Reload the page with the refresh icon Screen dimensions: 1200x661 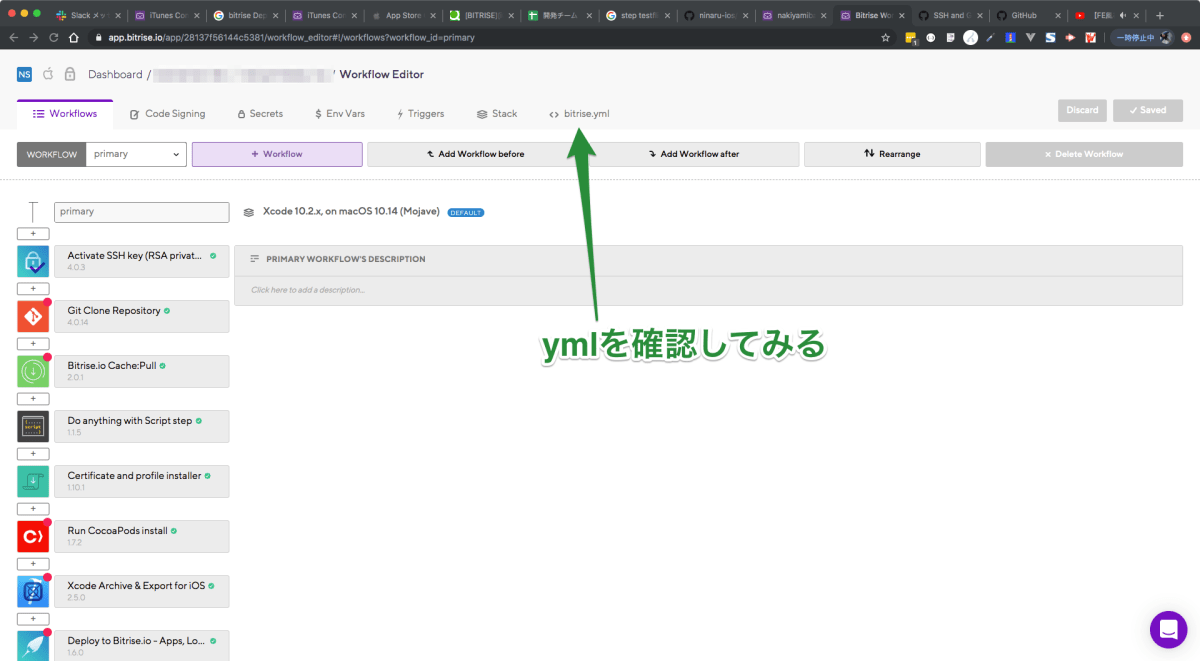click(x=54, y=37)
